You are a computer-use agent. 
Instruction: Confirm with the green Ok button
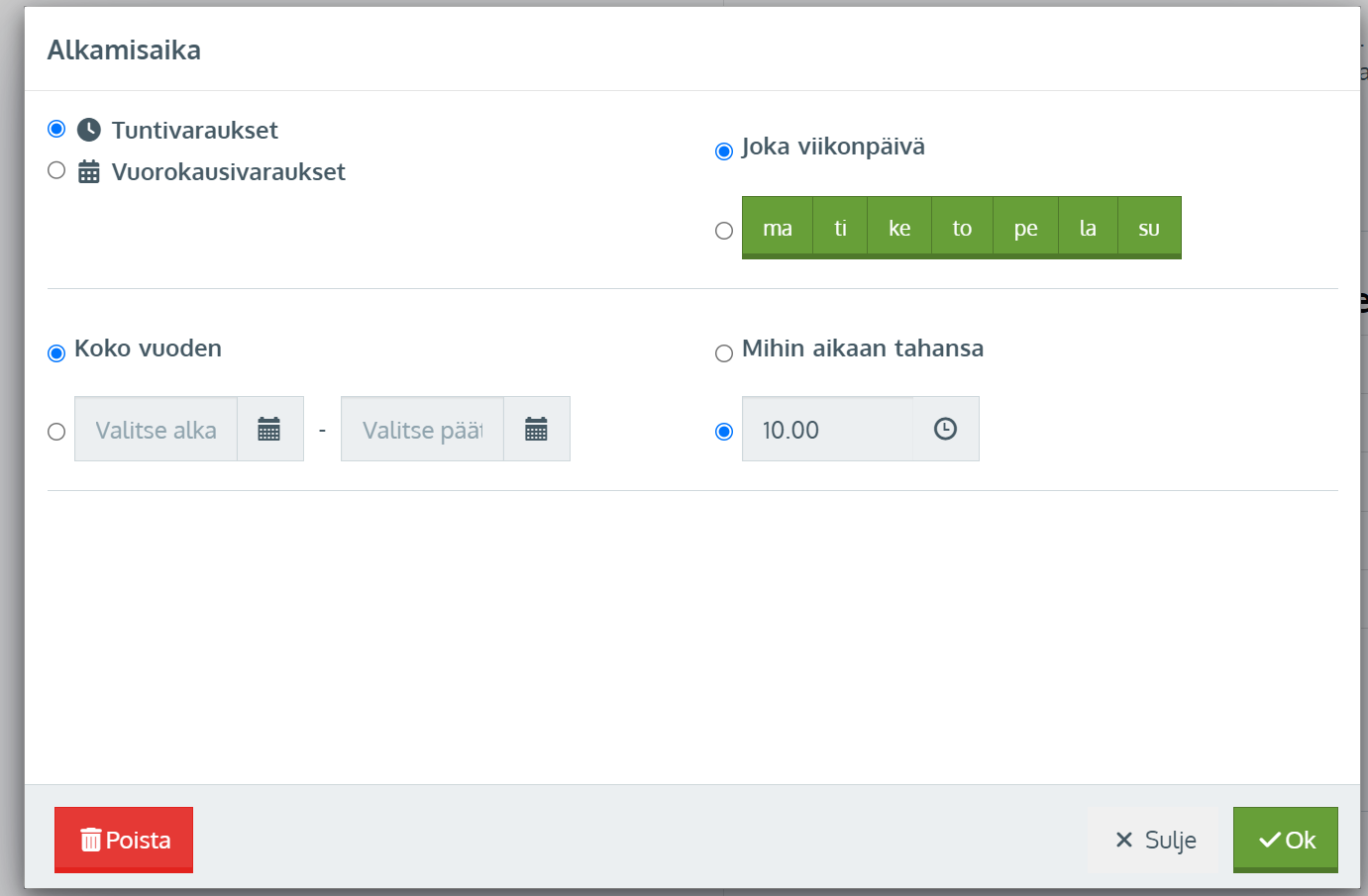1285,840
